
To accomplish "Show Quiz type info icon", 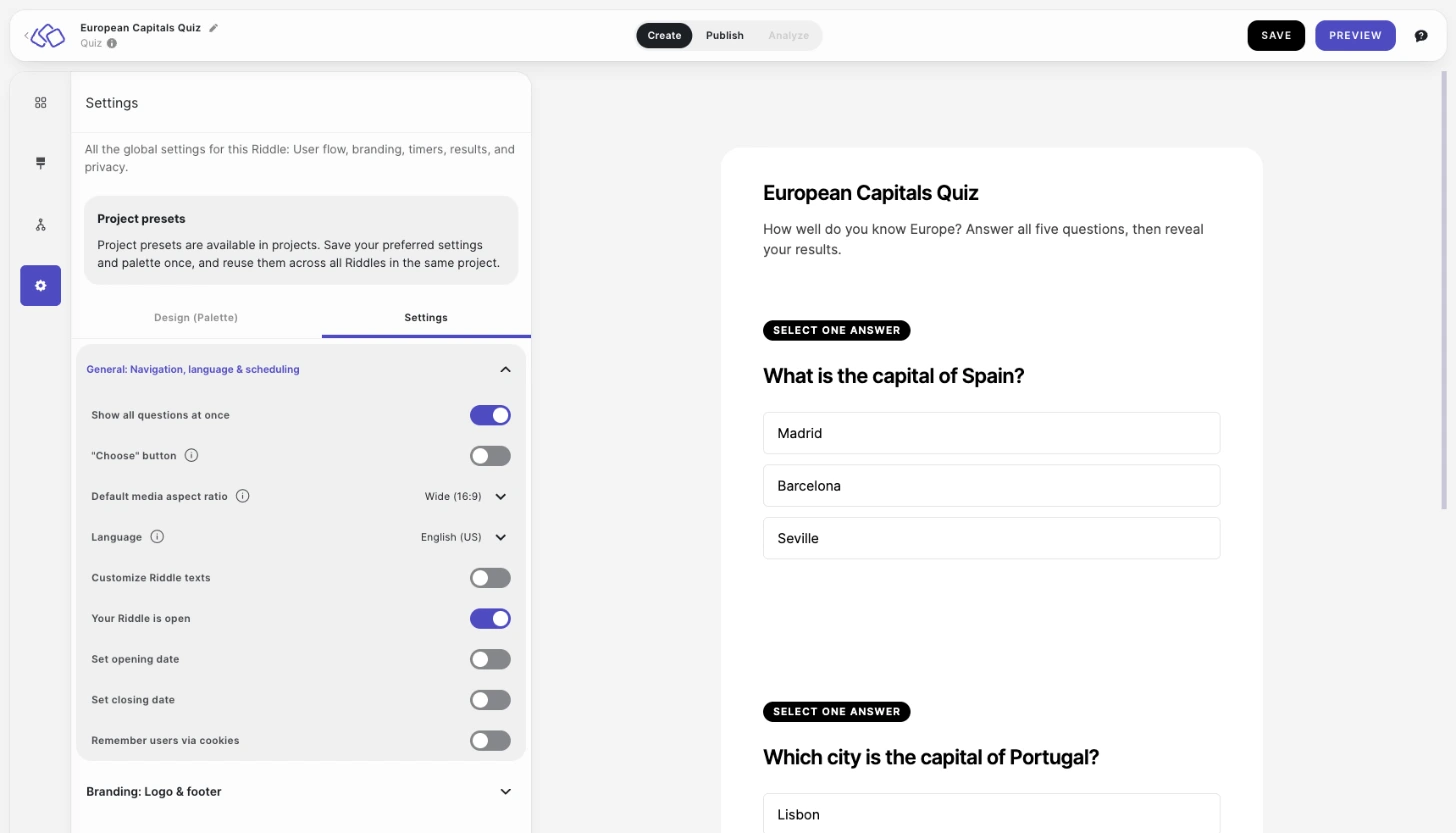I will tap(112, 43).
